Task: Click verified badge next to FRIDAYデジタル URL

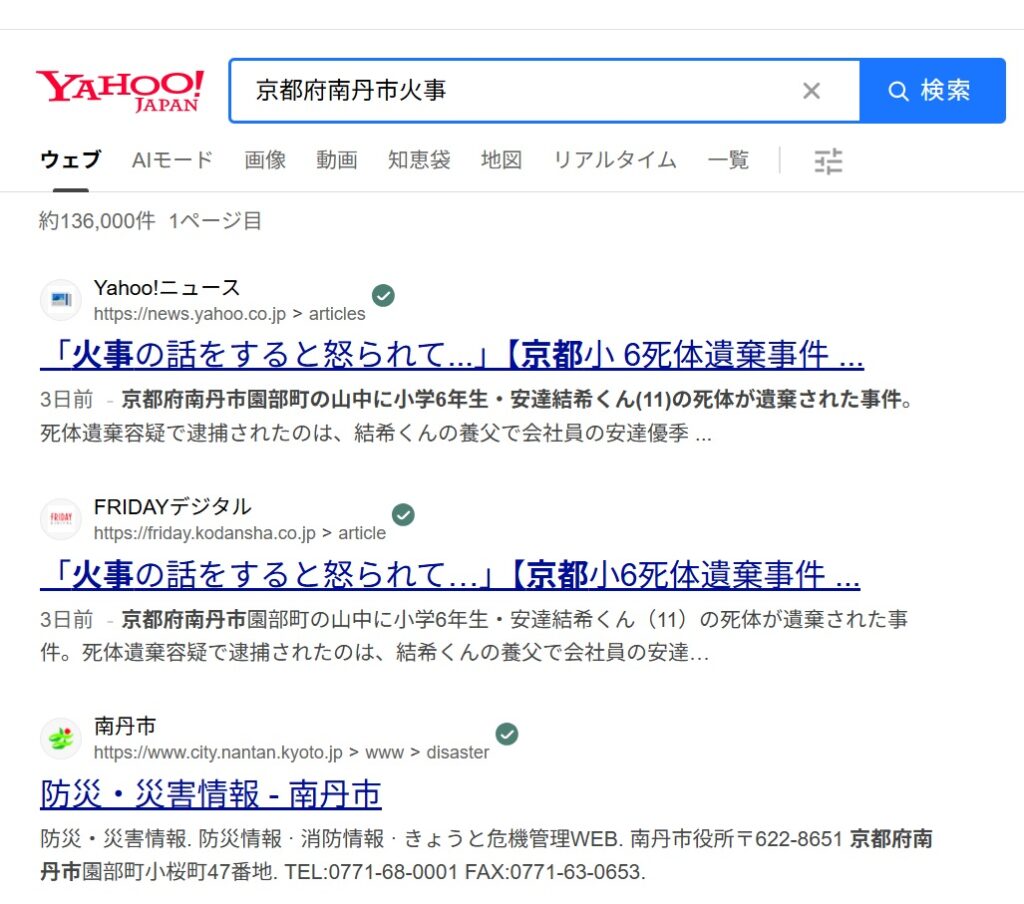Action: tap(403, 515)
